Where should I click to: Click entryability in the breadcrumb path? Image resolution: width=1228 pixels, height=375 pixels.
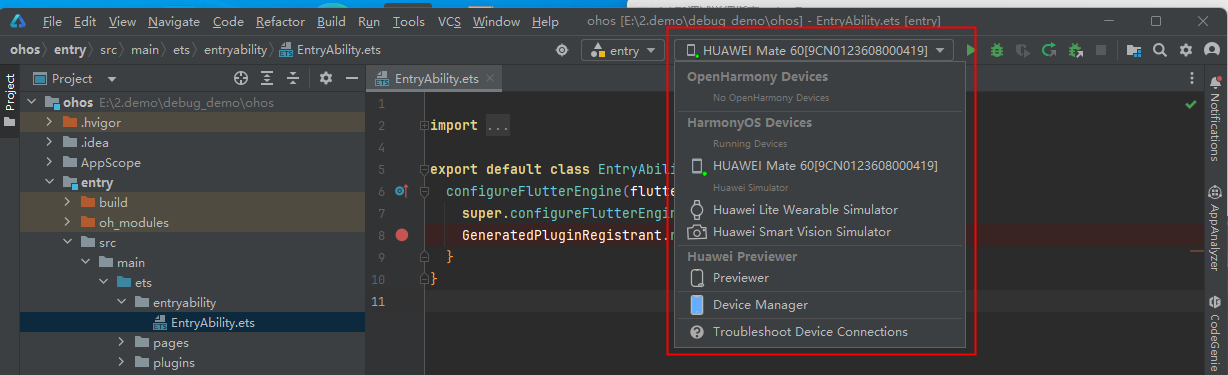click(234, 49)
